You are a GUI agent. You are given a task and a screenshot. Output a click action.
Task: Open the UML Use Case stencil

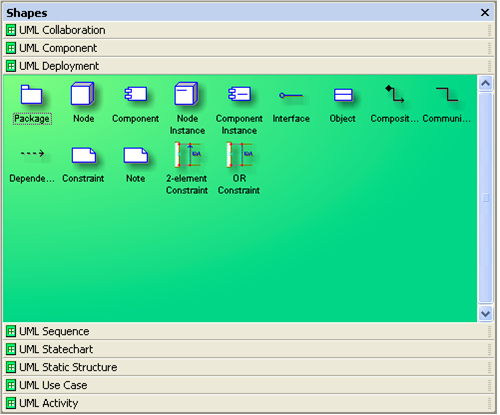pos(249,386)
